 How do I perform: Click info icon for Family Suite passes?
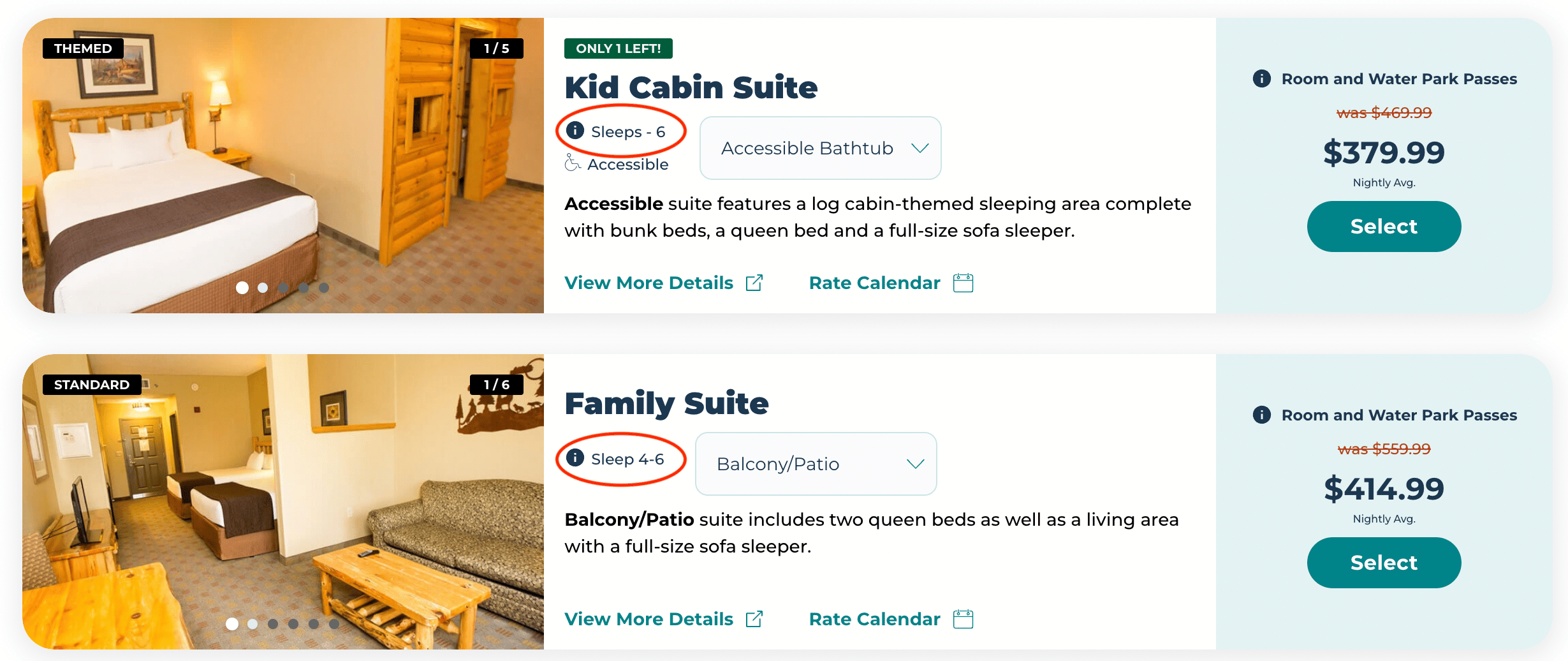(1261, 415)
